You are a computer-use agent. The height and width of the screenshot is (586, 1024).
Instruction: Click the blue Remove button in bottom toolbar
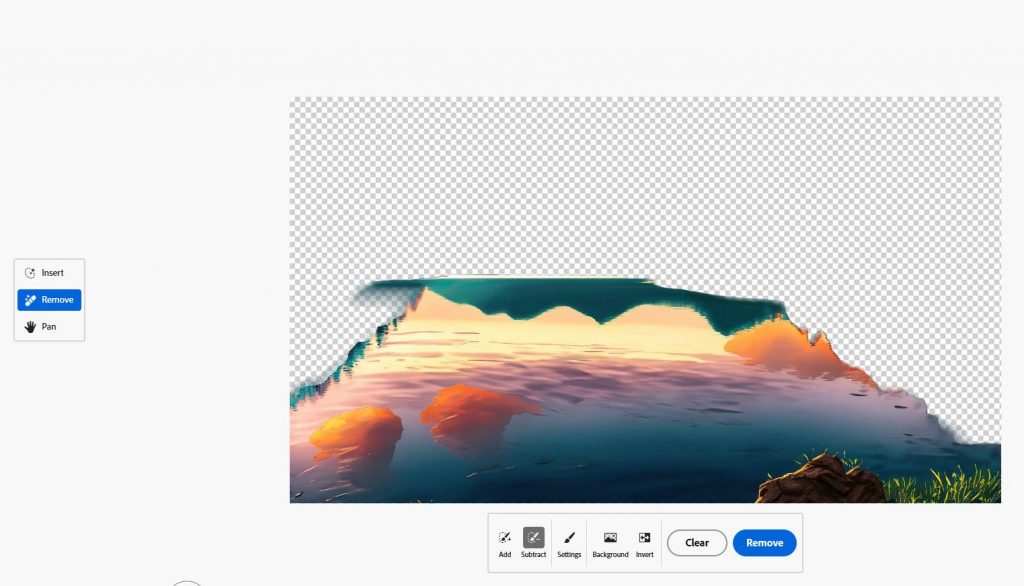(x=764, y=543)
